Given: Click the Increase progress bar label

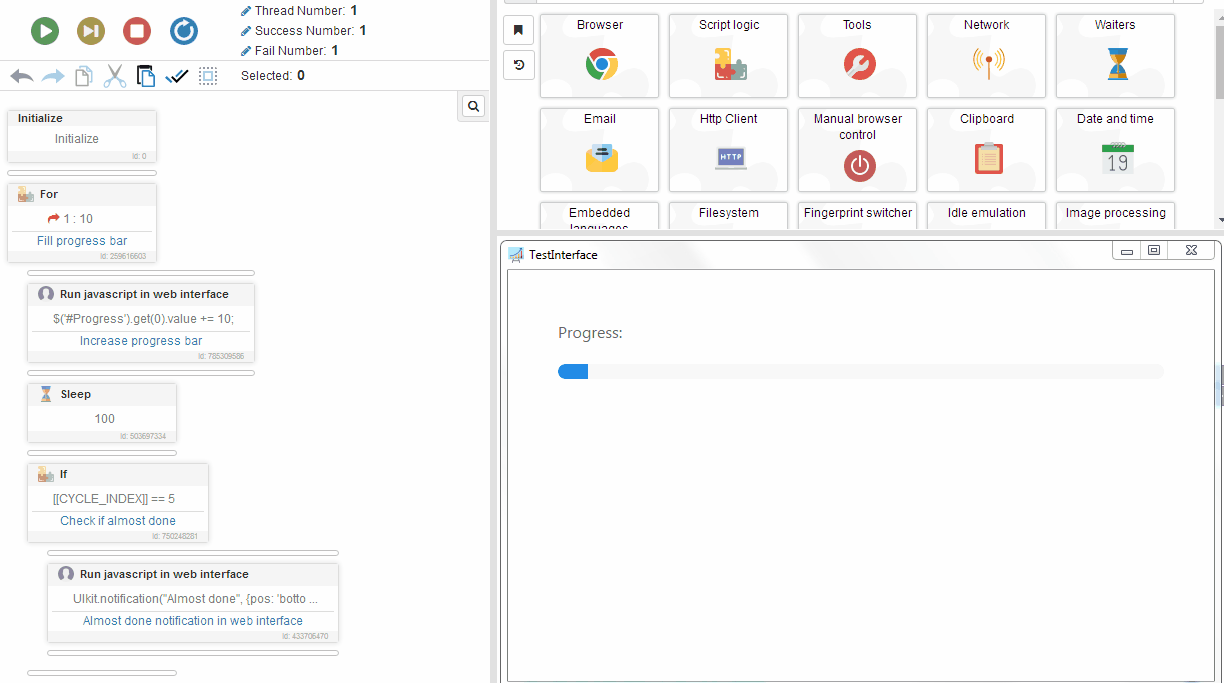Looking at the screenshot, I should click(x=141, y=341).
